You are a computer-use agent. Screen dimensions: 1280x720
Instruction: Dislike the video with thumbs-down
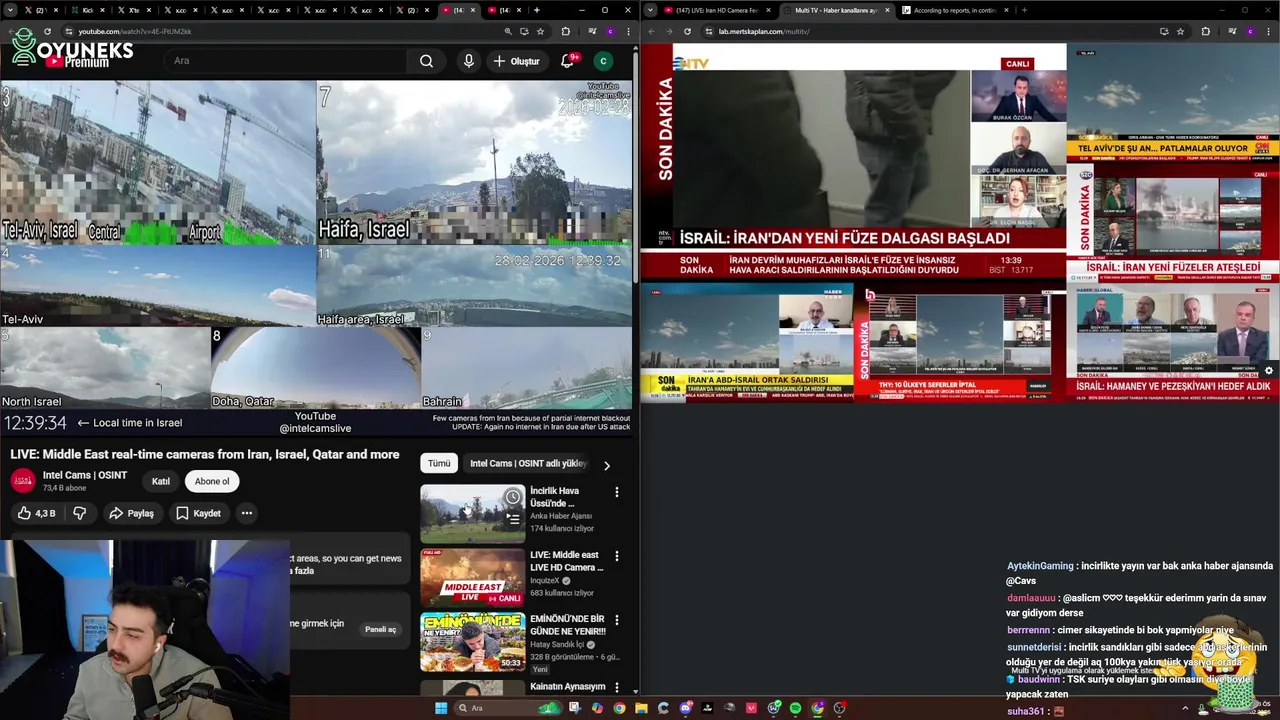click(x=80, y=513)
